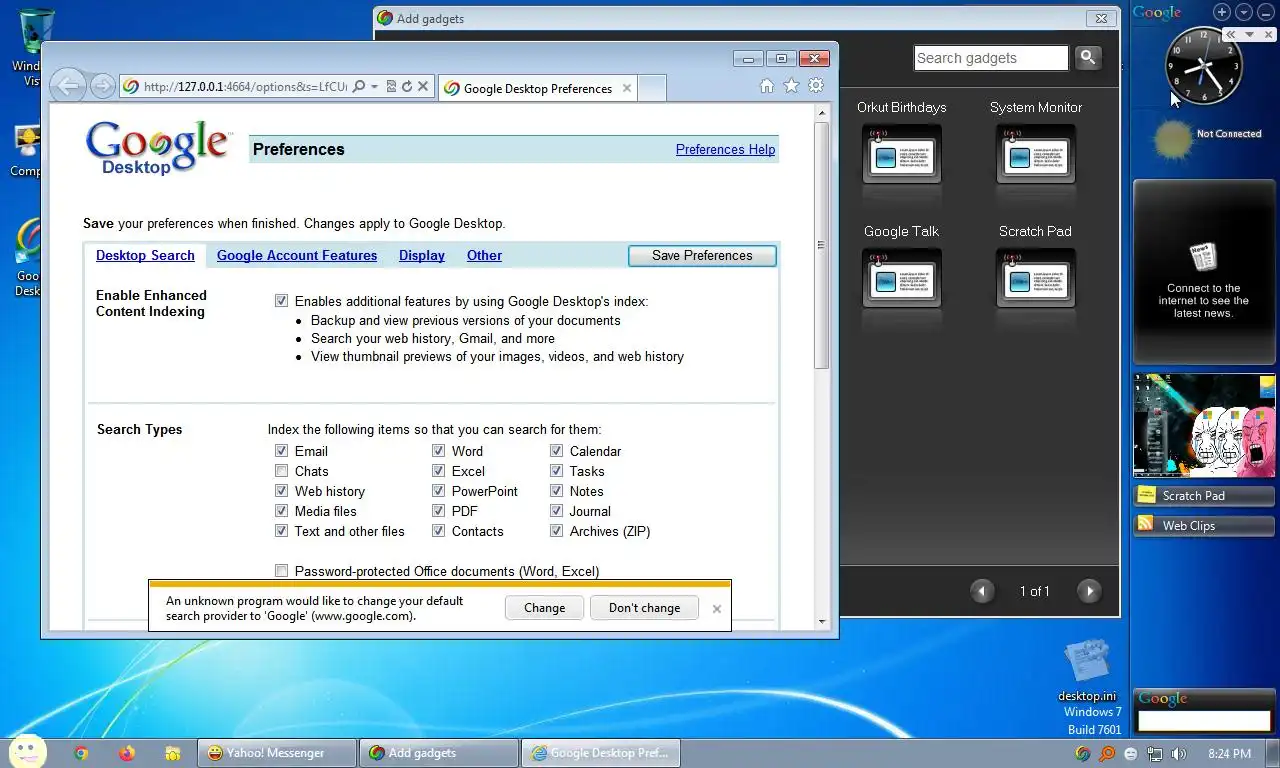The image size is (1280, 768).
Task: Switch to Google Account Features tab
Action: [297, 255]
